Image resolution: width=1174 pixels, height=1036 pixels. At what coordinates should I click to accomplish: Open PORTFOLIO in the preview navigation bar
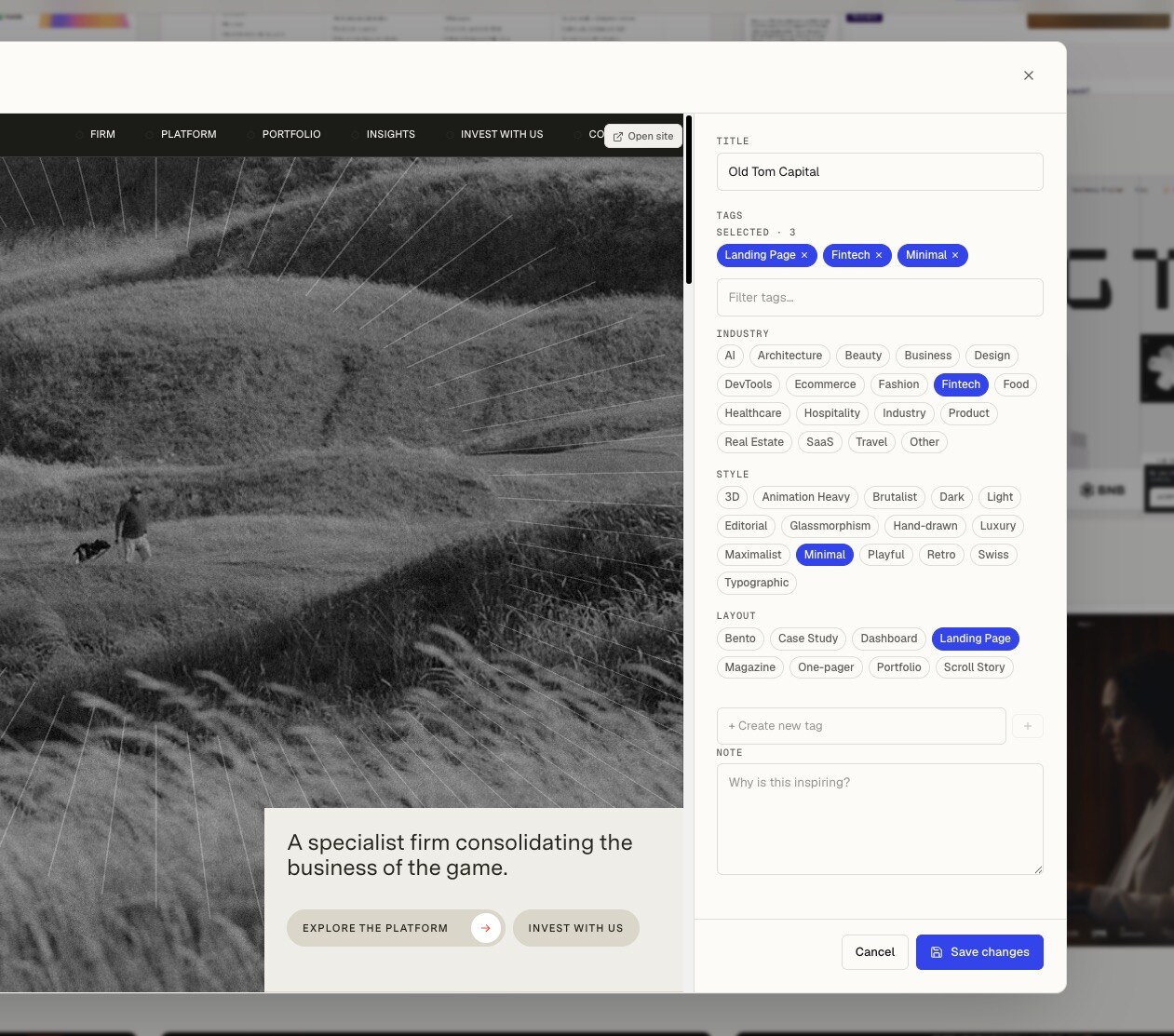point(291,135)
